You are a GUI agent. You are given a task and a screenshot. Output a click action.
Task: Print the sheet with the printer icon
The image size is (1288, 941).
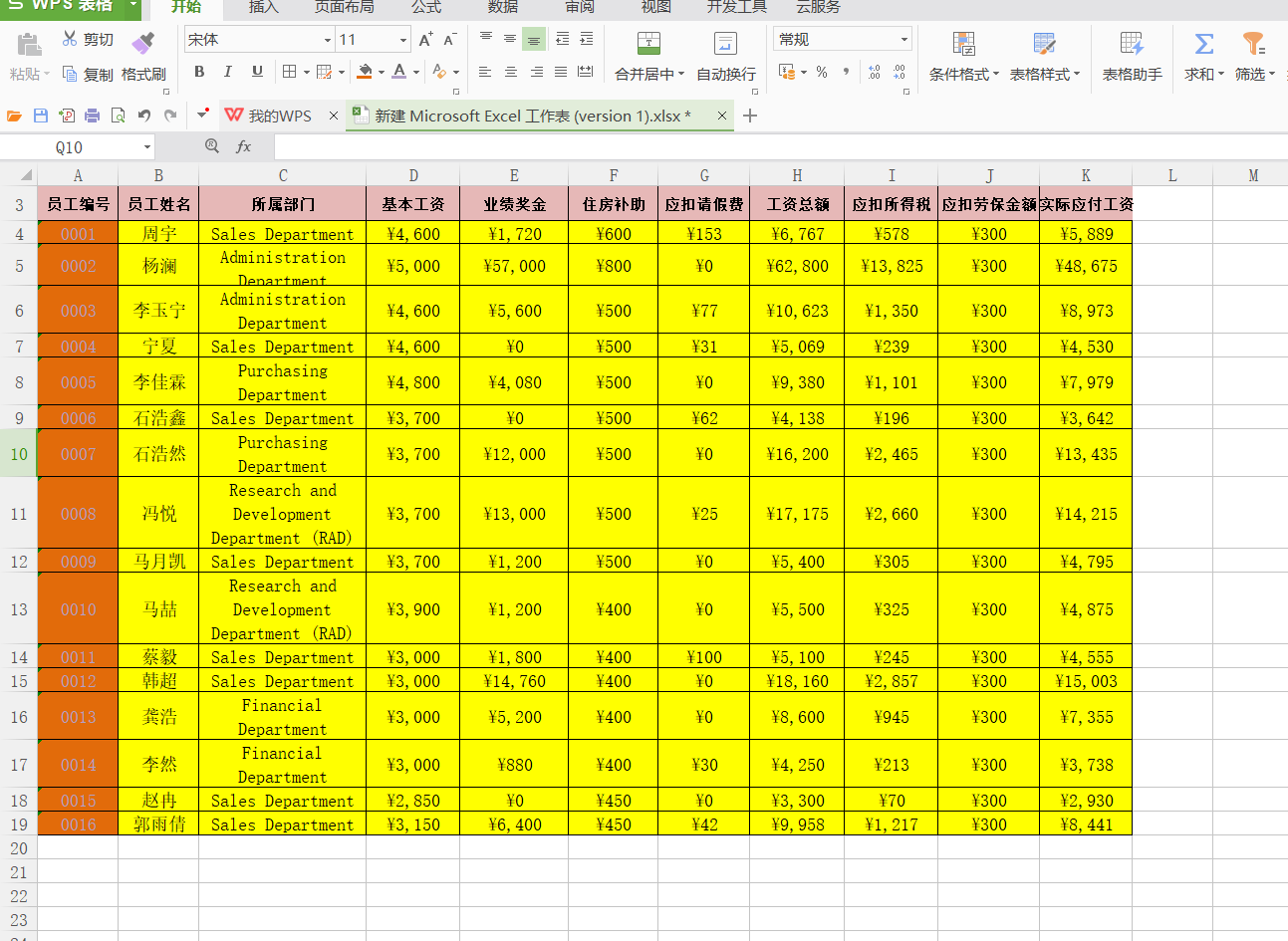pyautogui.click(x=93, y=116)
